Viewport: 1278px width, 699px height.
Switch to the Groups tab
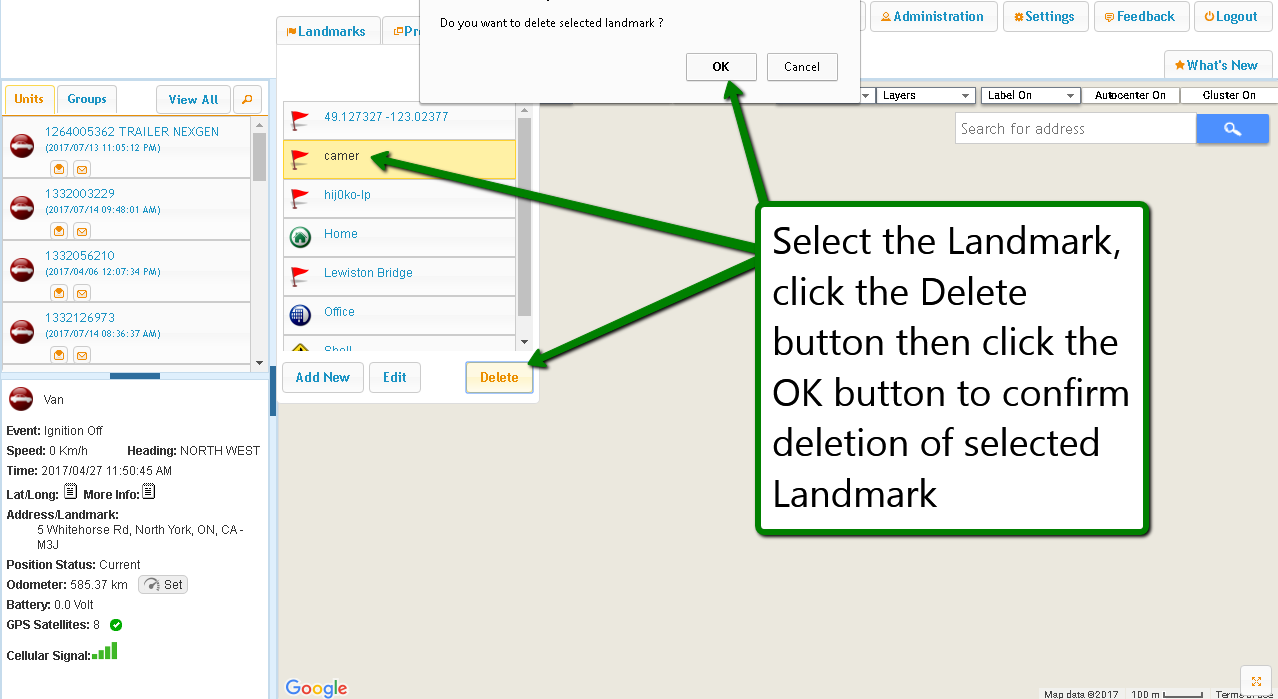click(87, 99)
